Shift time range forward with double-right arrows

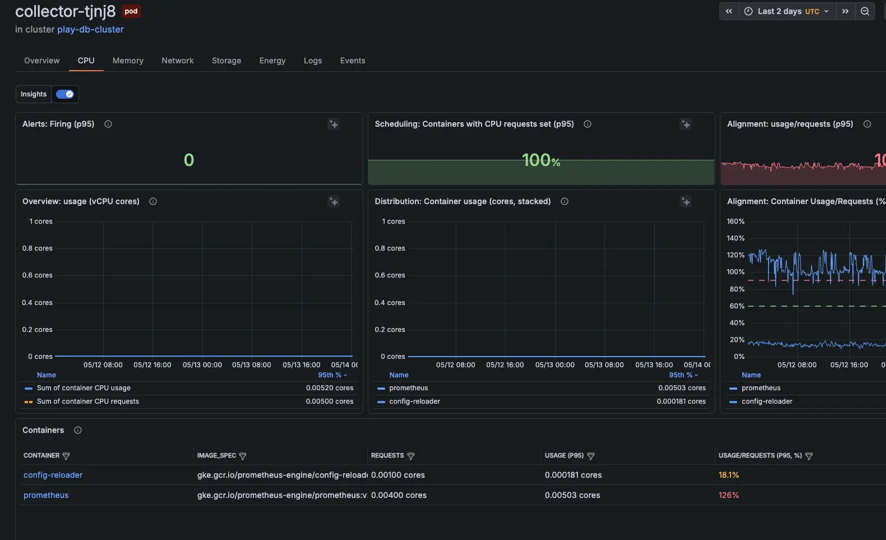[845, 11]
